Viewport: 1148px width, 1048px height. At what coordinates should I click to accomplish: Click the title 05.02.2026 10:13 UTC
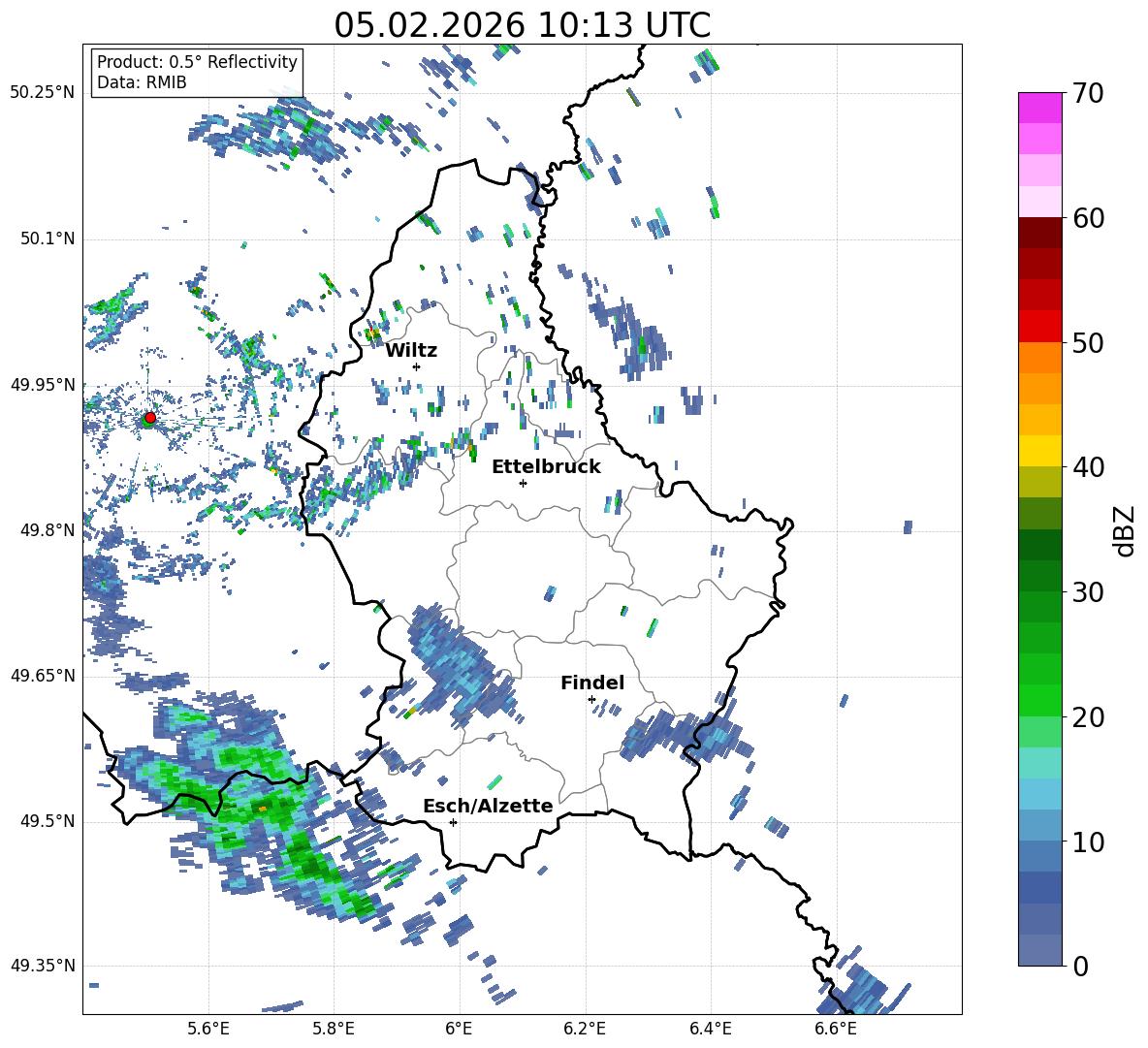click(522, 25)
